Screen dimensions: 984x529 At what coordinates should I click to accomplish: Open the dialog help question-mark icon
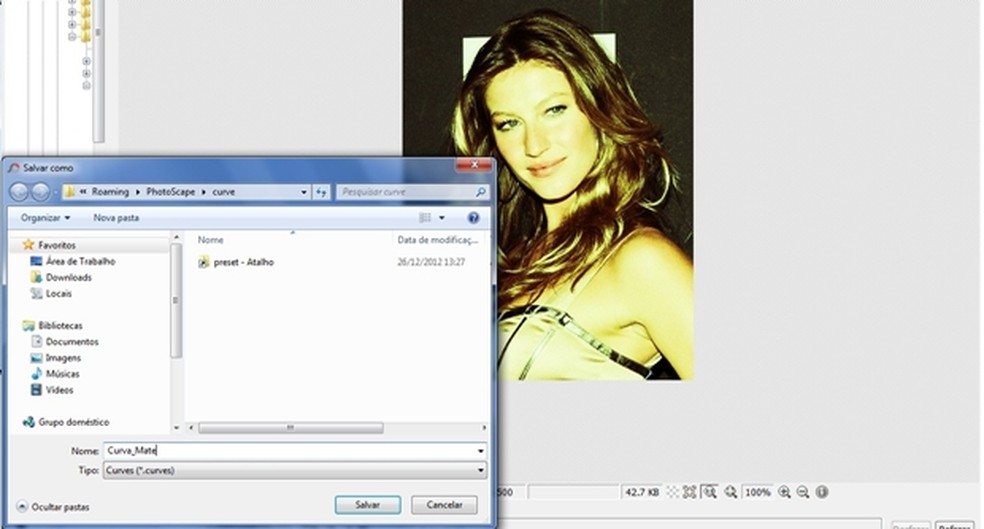coord(473,218)
